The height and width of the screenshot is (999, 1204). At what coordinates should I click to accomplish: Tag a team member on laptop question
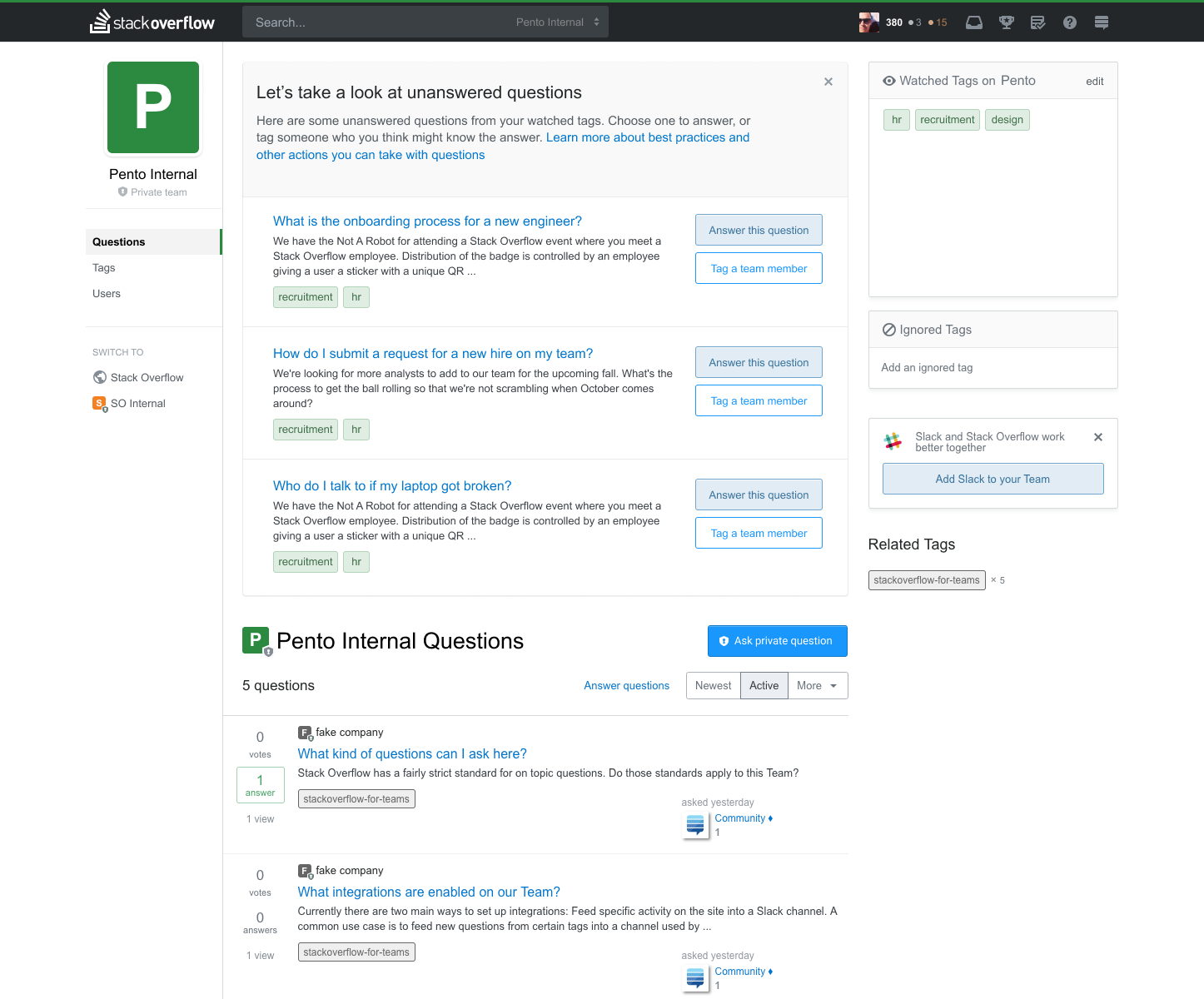coord(759,534)
